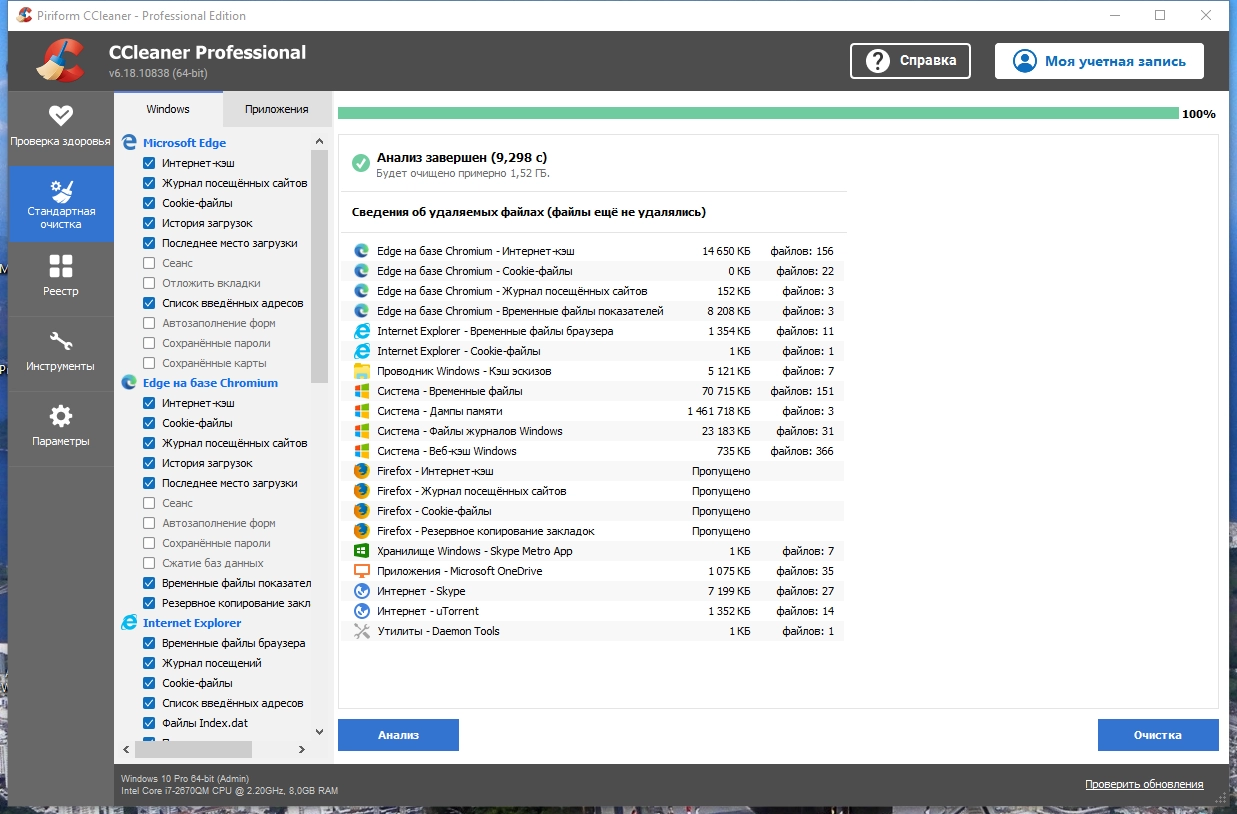Click Firefox icon beside Резервное копирование закладок
This screenshot has width=1237, height=814.
[x=361, y=531]
